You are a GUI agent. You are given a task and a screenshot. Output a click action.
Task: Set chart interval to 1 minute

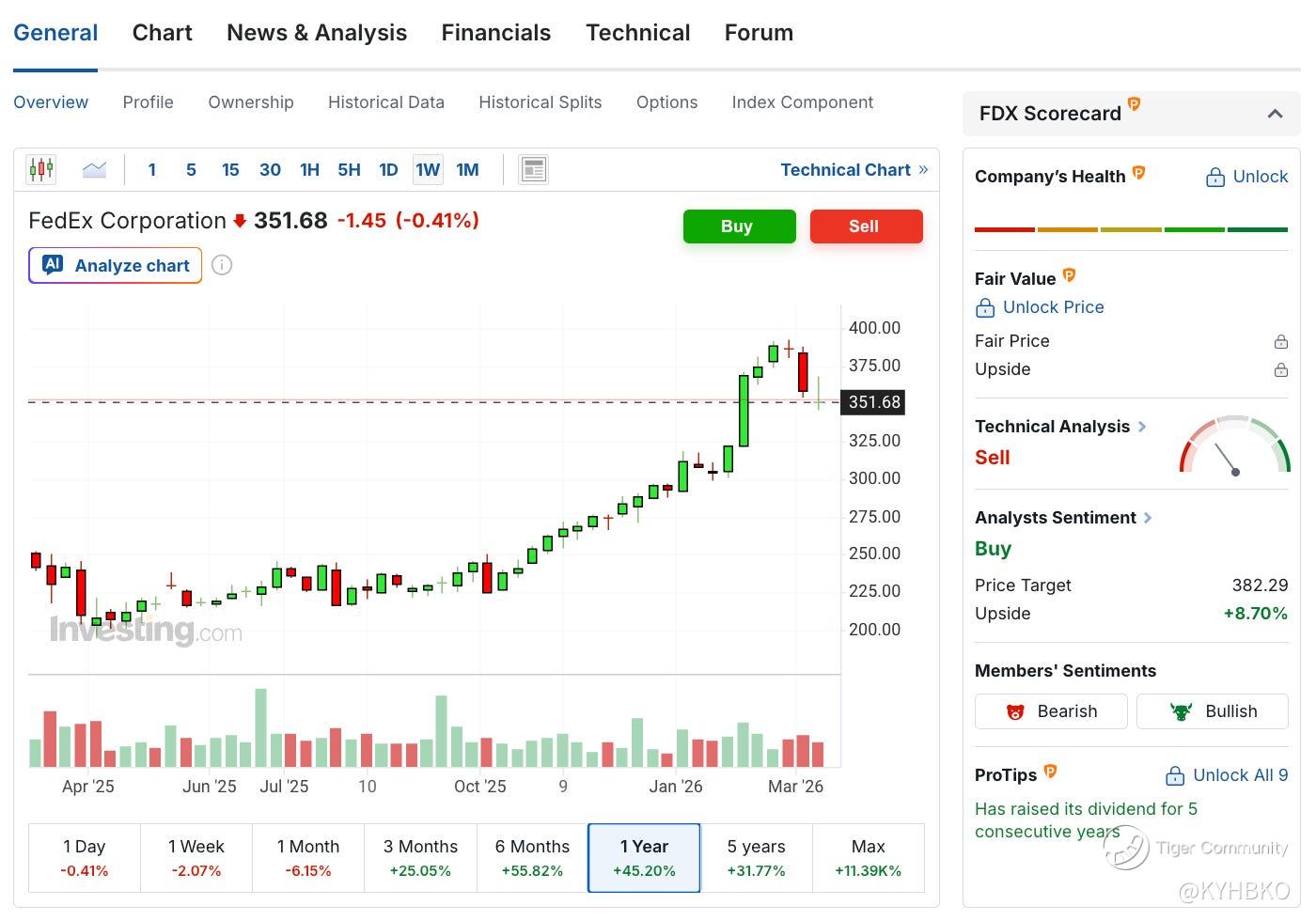tap(152, 170)
